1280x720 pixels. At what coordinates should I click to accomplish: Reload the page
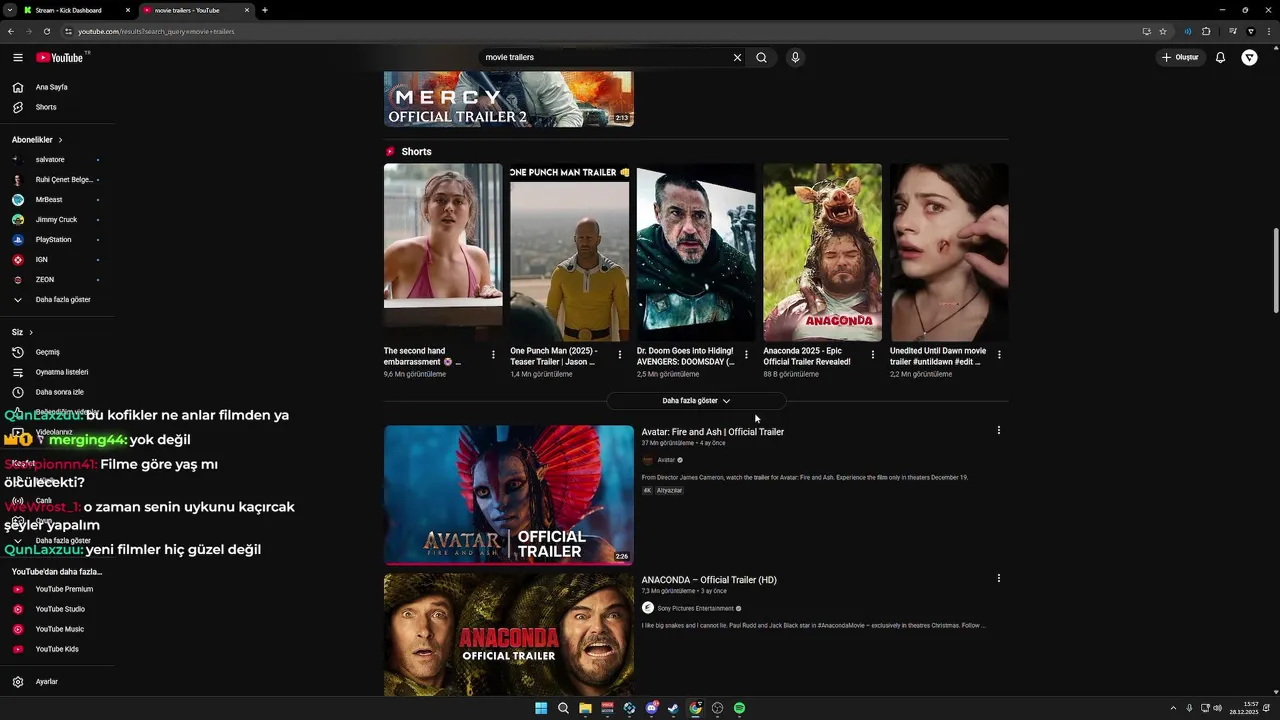(46, 31)
